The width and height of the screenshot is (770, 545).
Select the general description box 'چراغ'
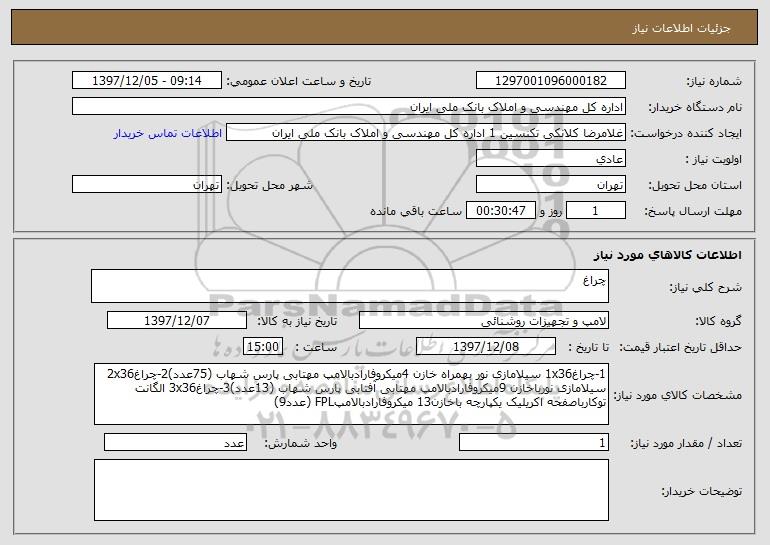pyautogui.click(x=350, y=286)
